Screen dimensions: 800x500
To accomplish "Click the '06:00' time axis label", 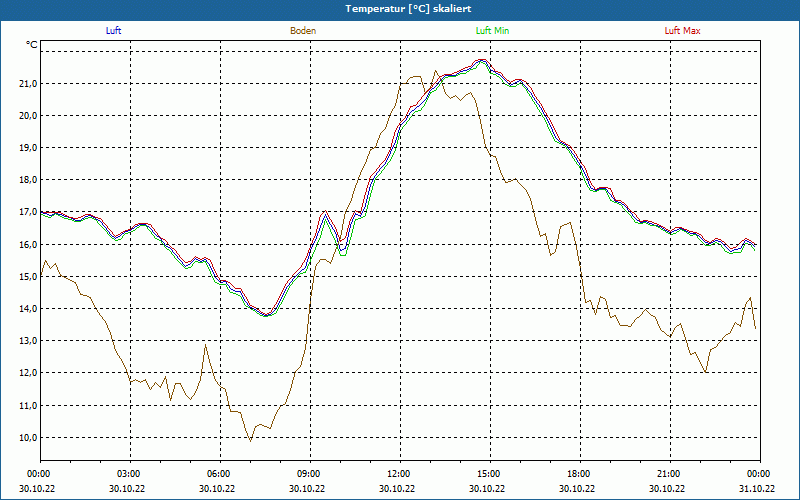I will pos(217,474).
